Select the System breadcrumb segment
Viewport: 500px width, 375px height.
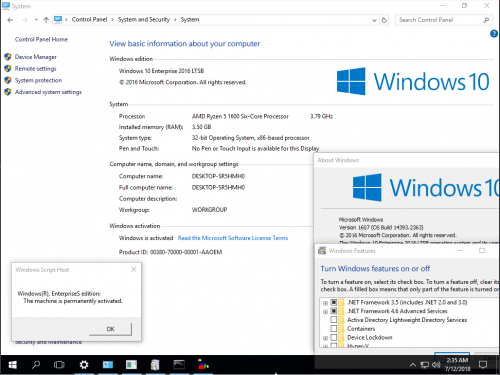pyautogui.click(x=190, y=20)
